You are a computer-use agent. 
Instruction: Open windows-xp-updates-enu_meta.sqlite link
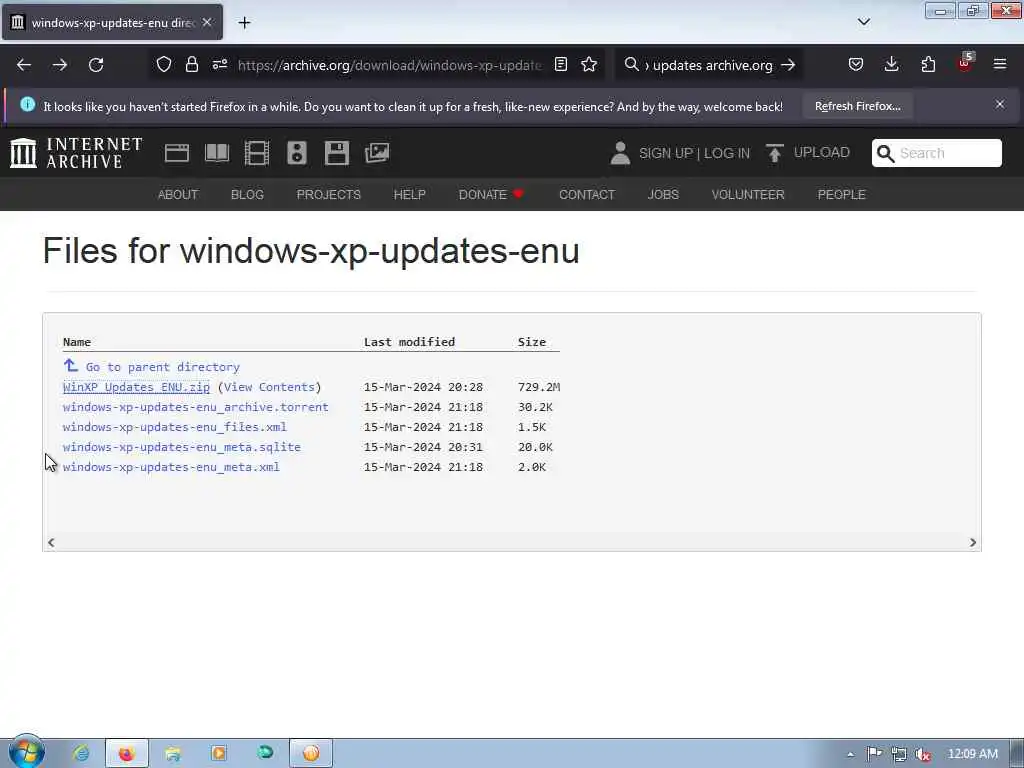[x=182, y=447]
